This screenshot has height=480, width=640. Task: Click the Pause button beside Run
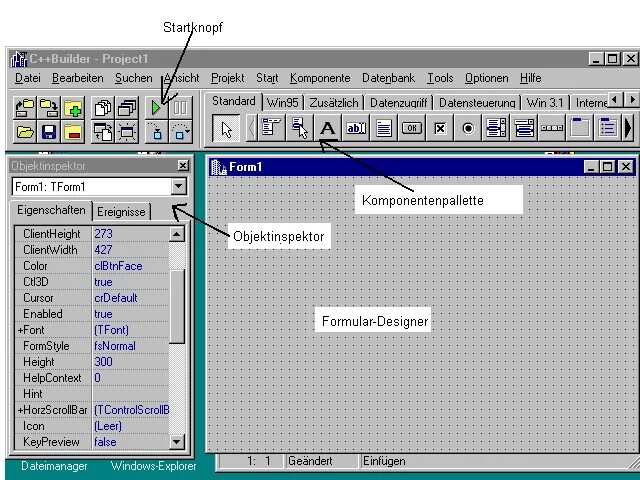[x=180, y=108]
